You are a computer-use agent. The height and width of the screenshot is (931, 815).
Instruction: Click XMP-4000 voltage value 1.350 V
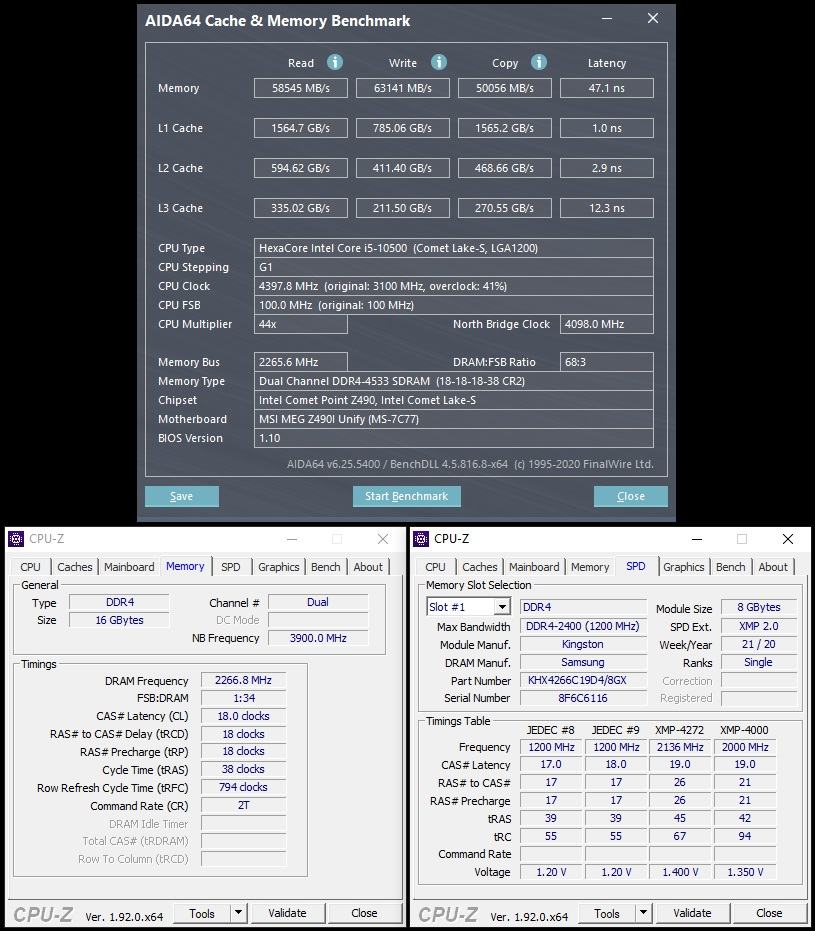[x=745, y=872]
